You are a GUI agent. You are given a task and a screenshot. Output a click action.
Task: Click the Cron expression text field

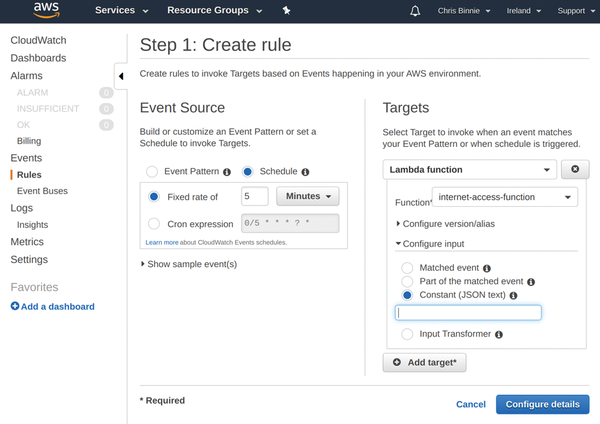pyautogui.click(x=290, y=223)
